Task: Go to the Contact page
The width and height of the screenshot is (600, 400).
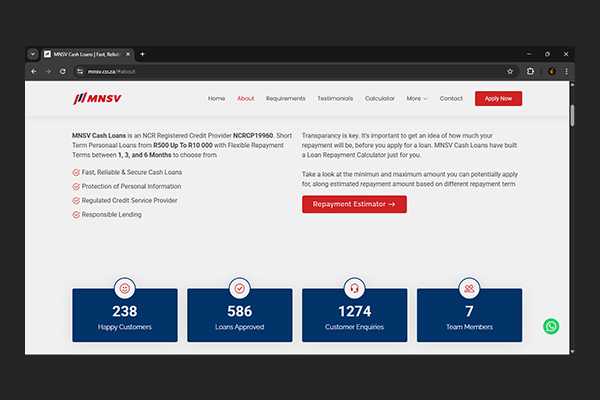Action: [x=451, y=98]
